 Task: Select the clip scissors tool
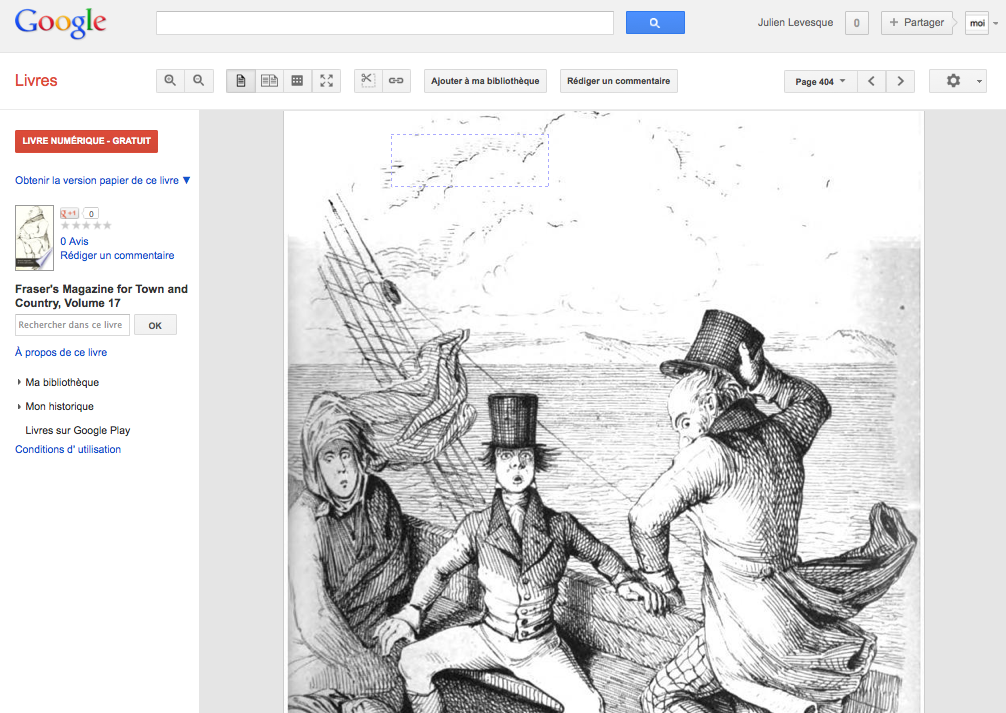tap(368, 81)
